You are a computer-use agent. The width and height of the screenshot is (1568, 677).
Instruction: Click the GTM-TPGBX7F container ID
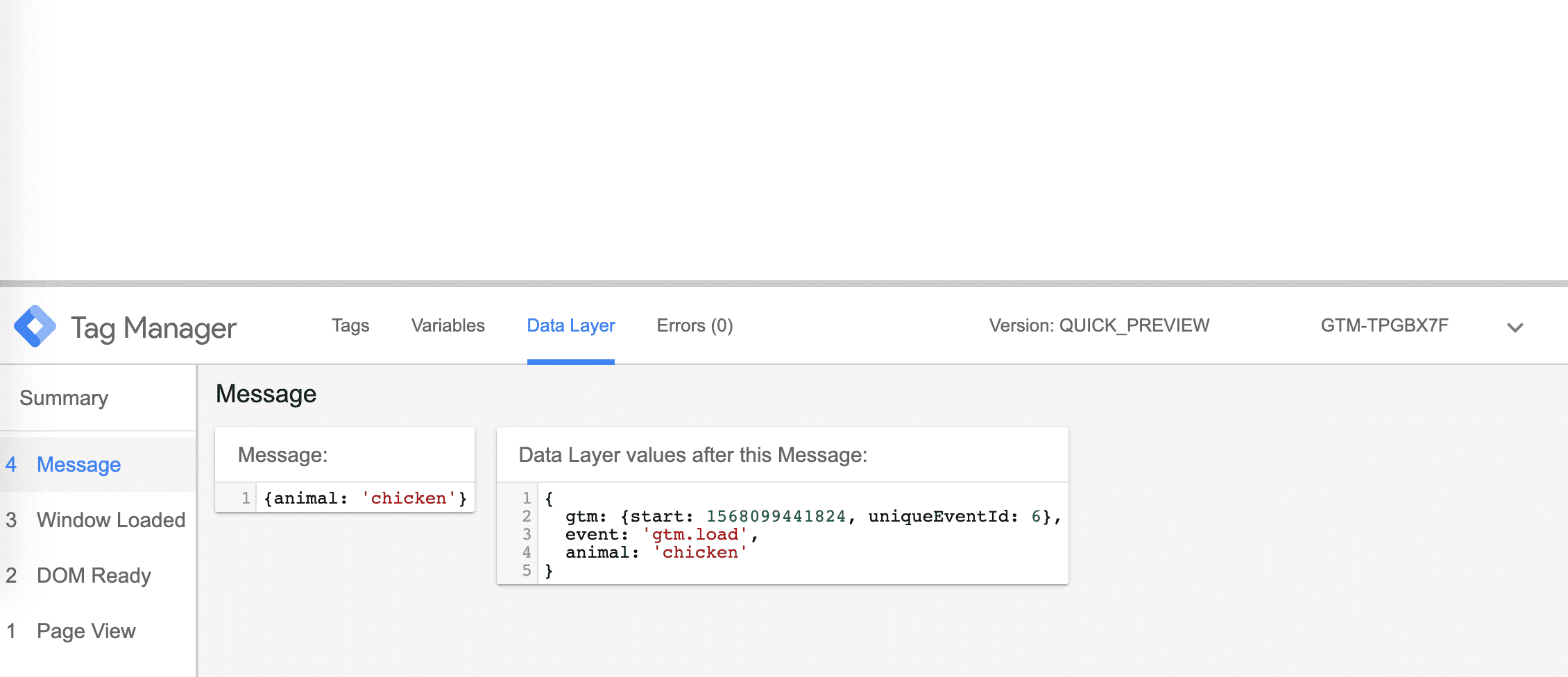[x=1384, y=326]
